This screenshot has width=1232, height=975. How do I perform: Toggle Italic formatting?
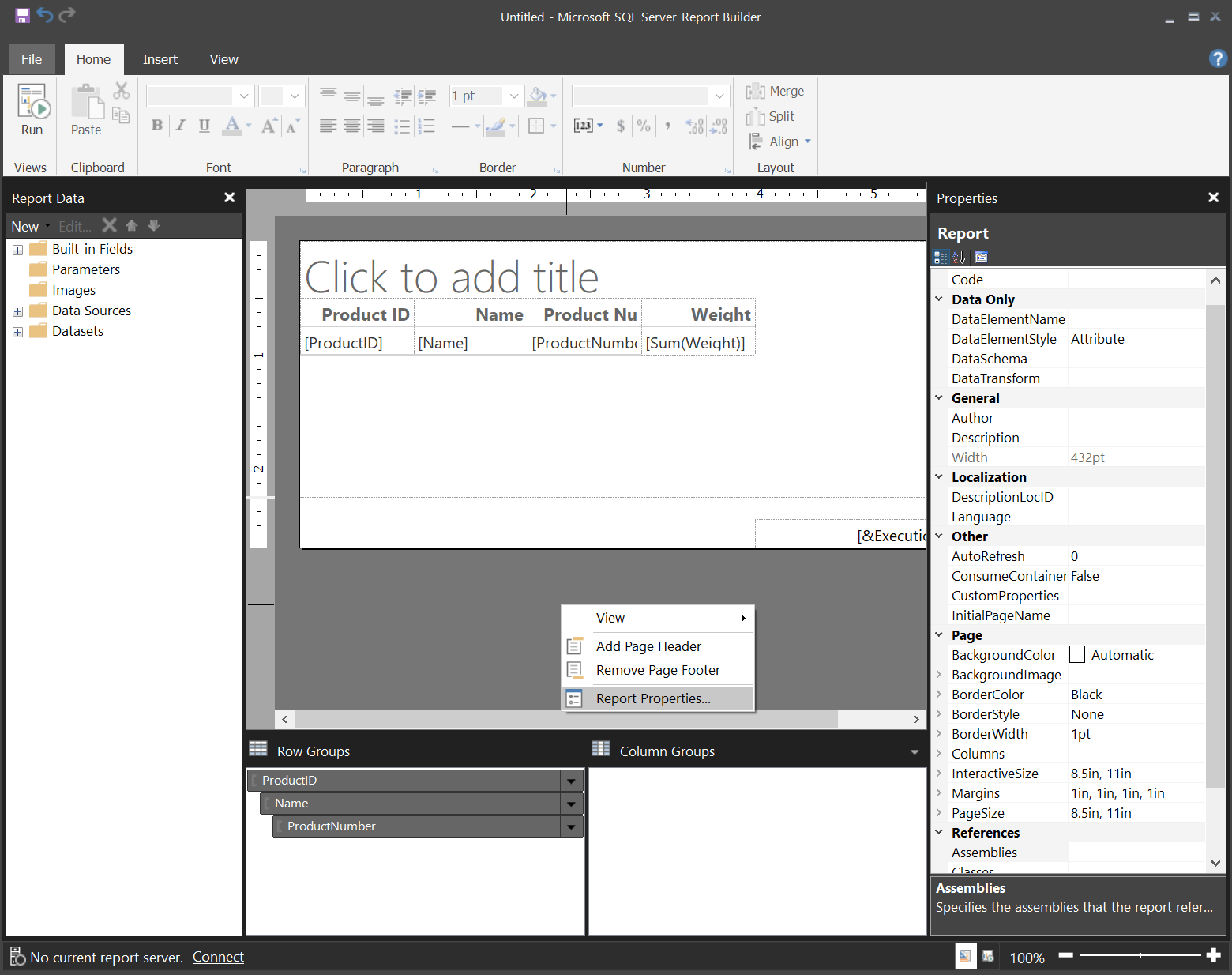181,125
